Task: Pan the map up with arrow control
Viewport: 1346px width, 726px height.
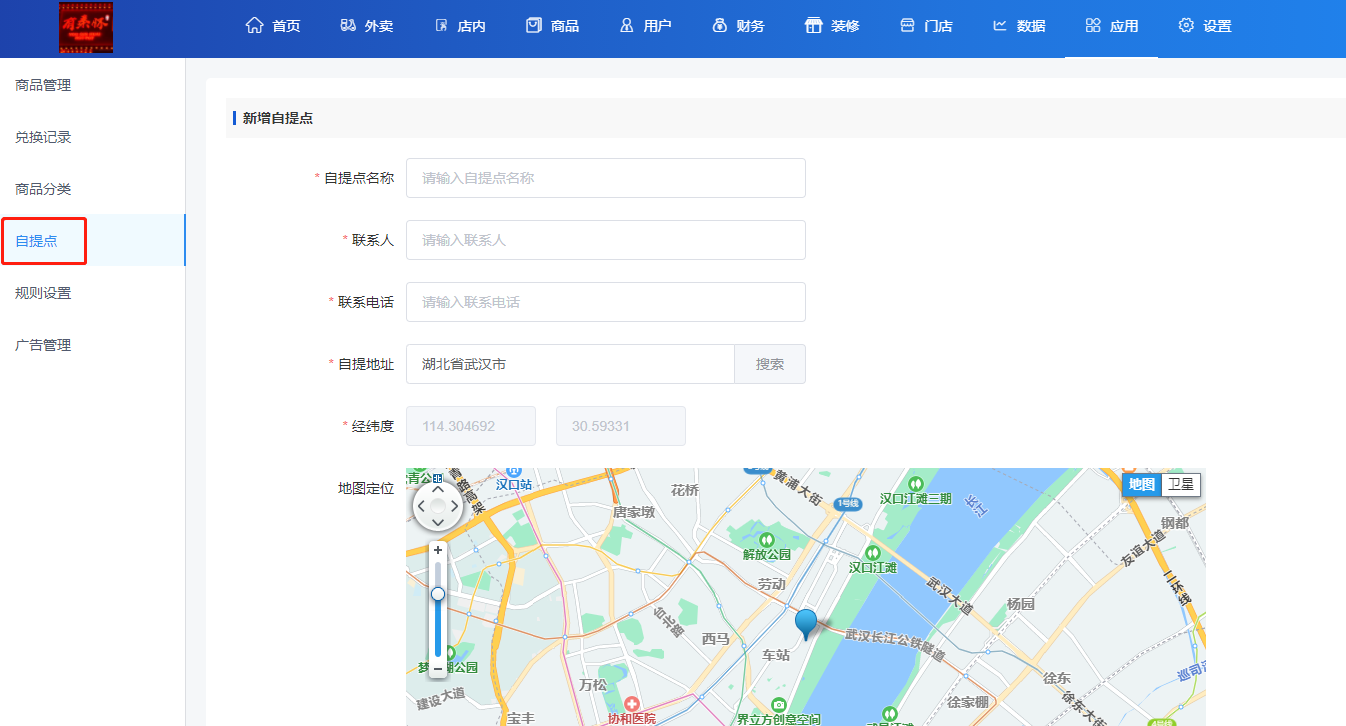Action: (x=438, y=489)
